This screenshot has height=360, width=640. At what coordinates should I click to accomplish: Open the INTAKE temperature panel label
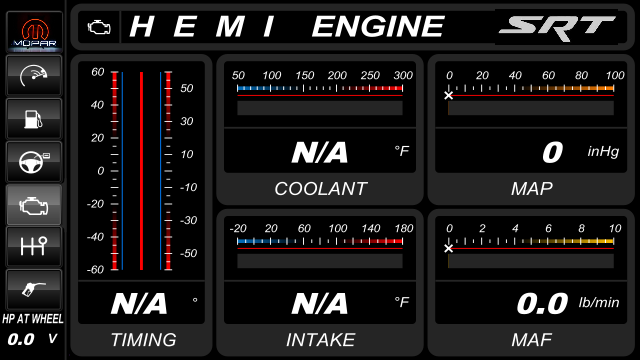tap(320, 340)
